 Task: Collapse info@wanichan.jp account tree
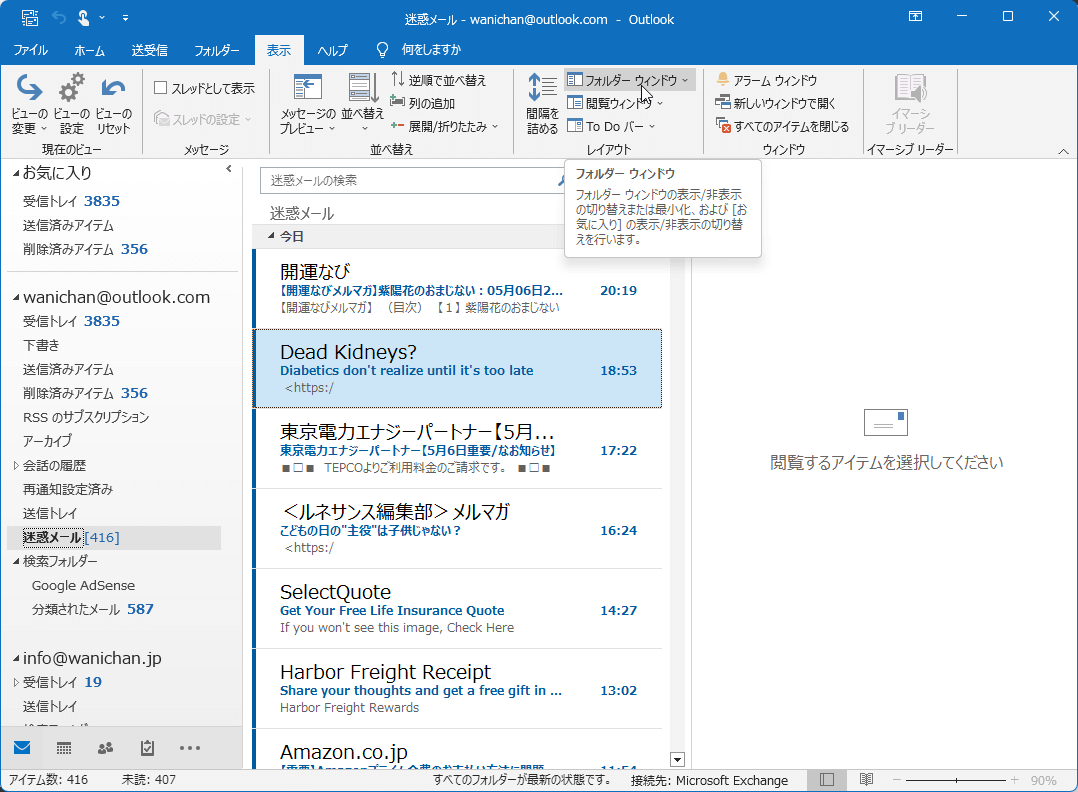[x=16, y=659]
